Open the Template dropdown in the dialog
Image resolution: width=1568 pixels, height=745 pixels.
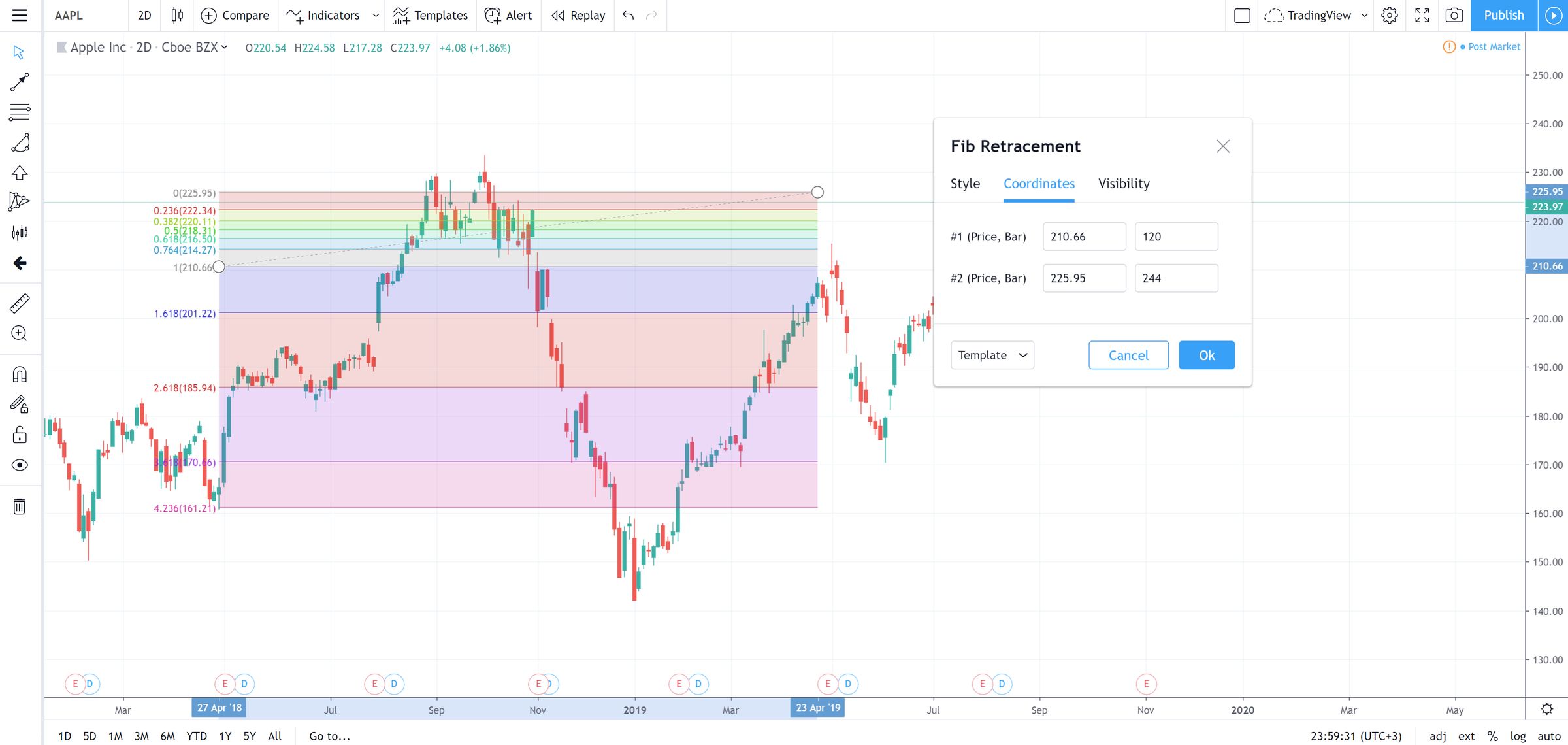[992, 355]
